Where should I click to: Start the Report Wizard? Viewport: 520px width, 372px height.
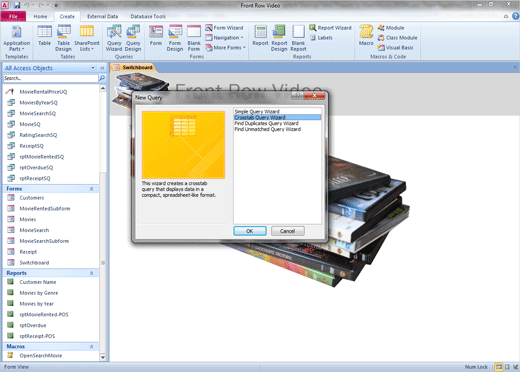coord(330,28)
